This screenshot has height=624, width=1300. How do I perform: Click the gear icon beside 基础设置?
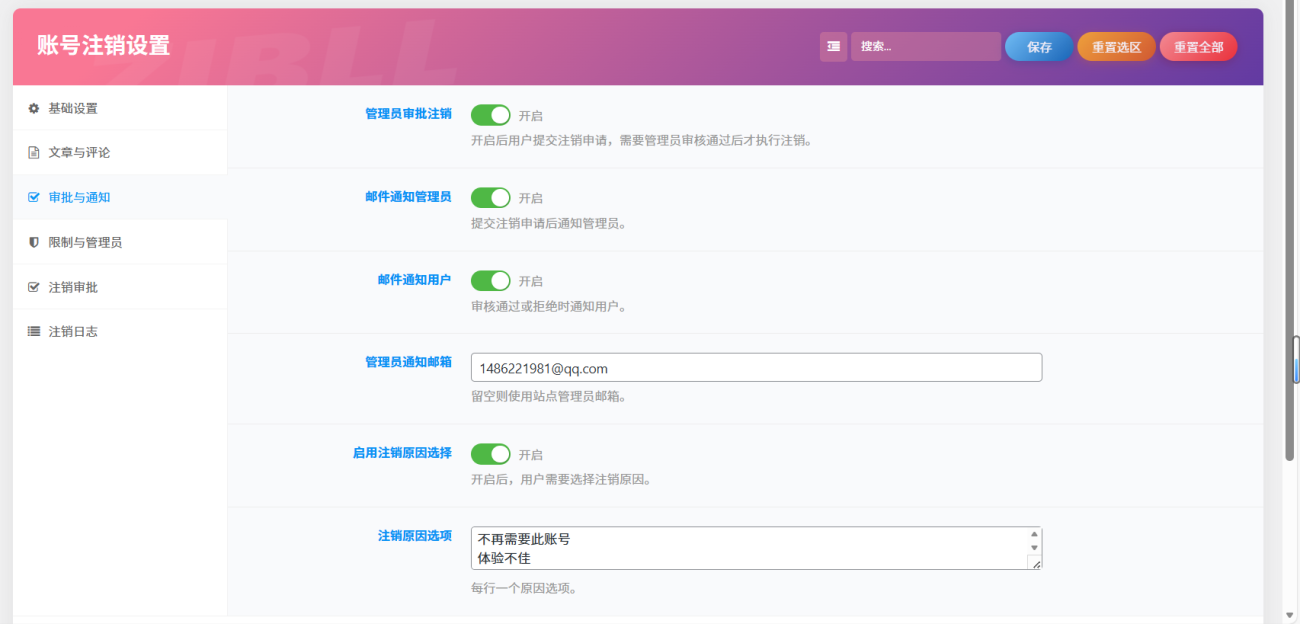(x=33, y=108)
